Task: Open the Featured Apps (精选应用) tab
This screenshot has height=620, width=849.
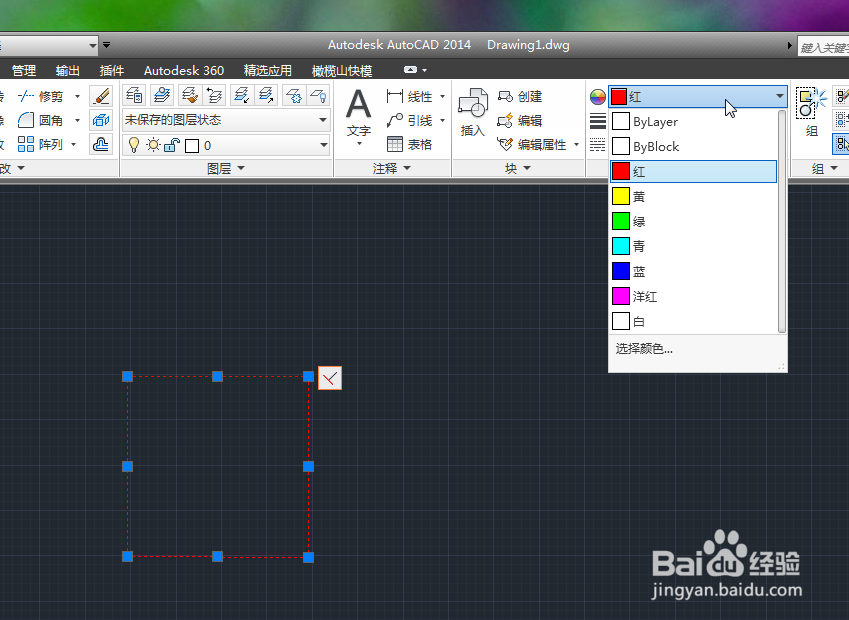Action: (x=267, y=70)
